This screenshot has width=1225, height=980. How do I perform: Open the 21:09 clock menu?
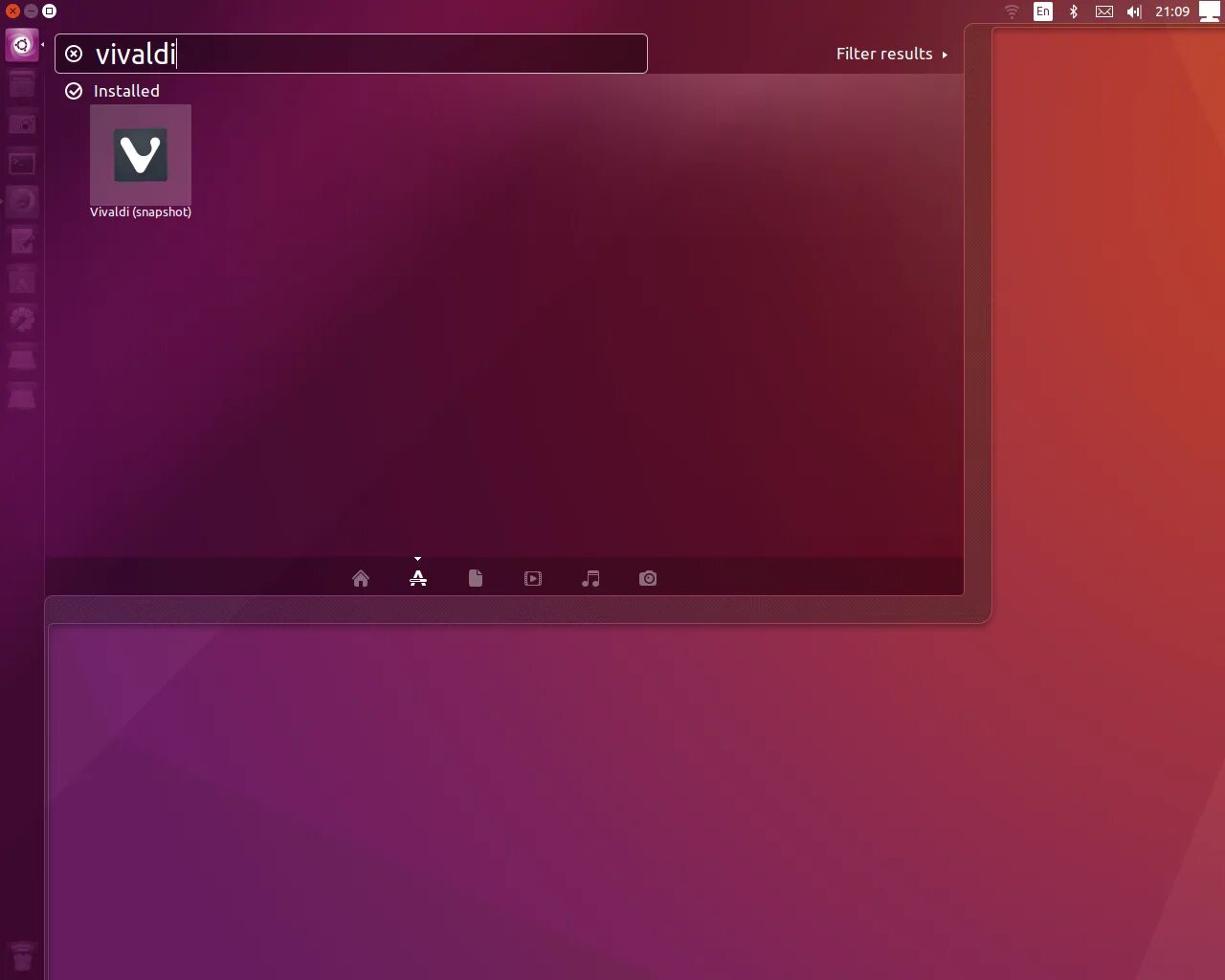1171,11
